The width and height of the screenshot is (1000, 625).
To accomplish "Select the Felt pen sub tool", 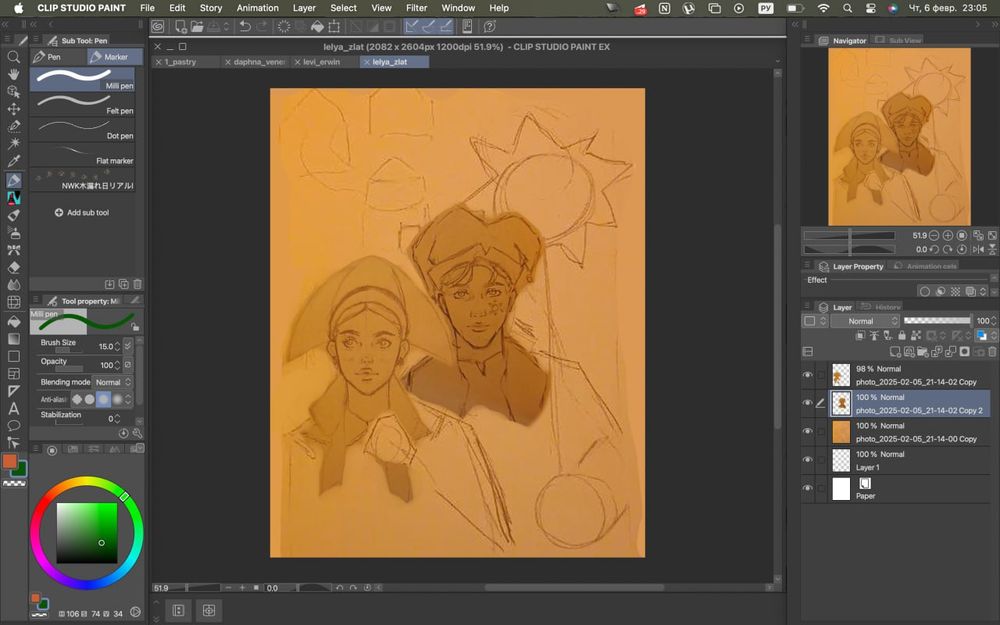I will point(82,103).
